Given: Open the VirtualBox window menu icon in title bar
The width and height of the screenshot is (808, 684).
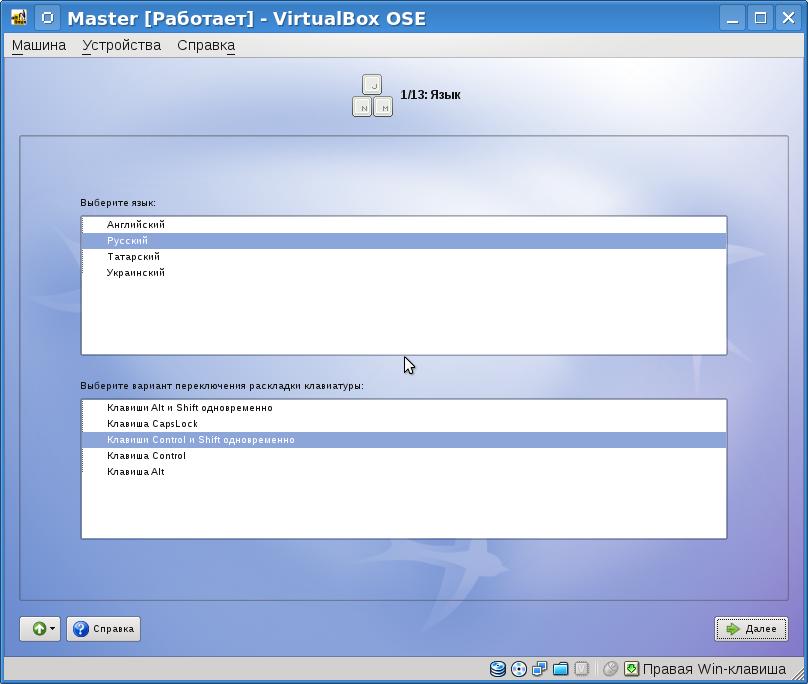Looking at the screenshot, I should click(x=19, y=18).
